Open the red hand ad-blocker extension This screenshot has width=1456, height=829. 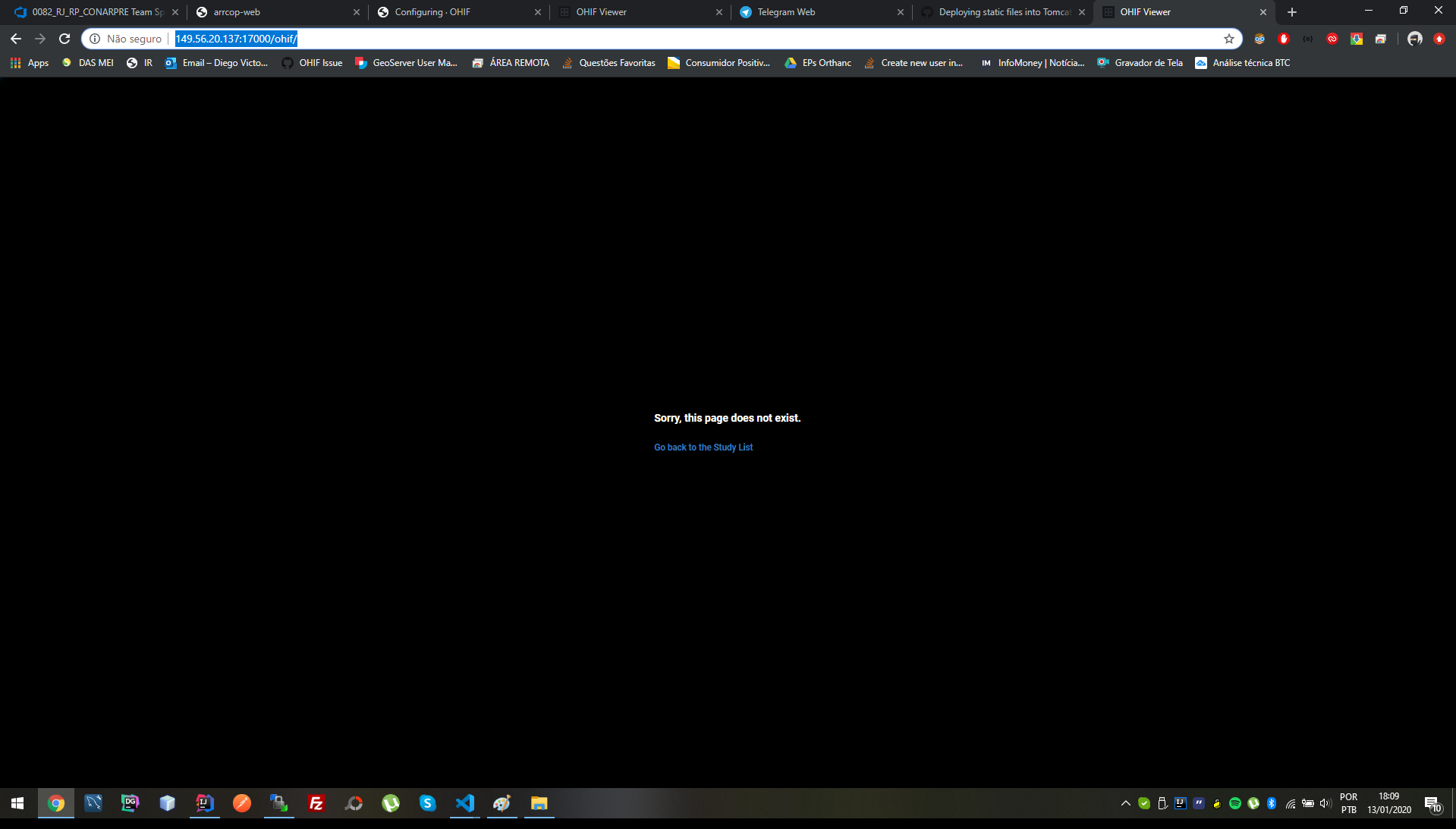point(1284,39)
